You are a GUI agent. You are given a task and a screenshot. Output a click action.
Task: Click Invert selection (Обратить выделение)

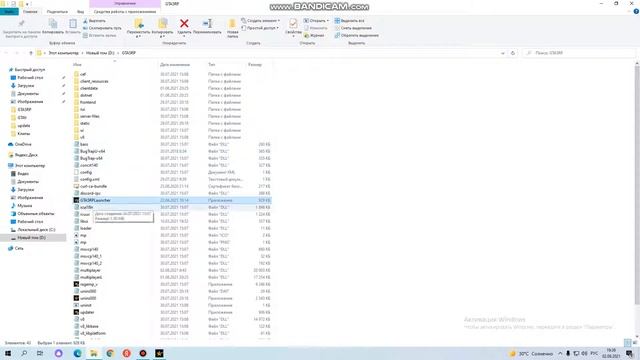[x=356, y=36]
